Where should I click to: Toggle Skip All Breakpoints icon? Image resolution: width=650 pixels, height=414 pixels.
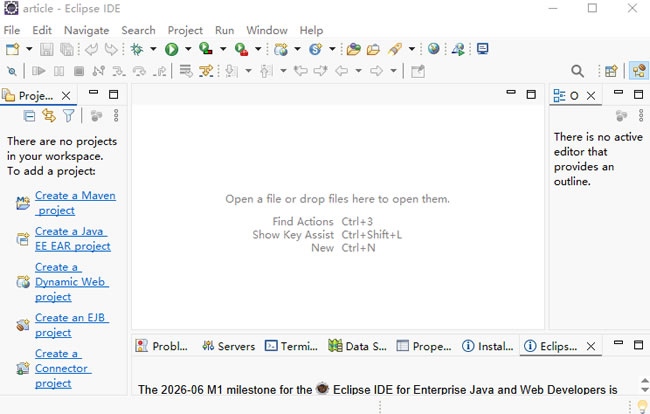[11, 71]
